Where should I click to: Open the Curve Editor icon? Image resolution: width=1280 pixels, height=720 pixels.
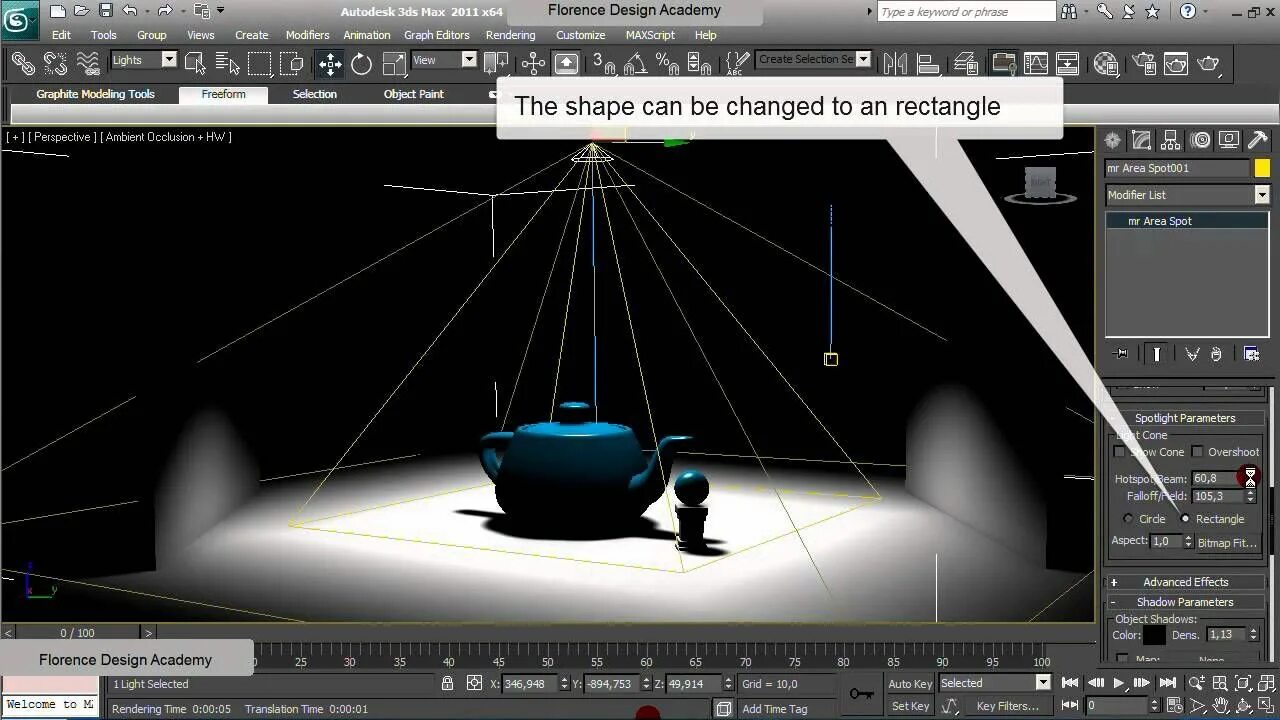[1036, 64]
